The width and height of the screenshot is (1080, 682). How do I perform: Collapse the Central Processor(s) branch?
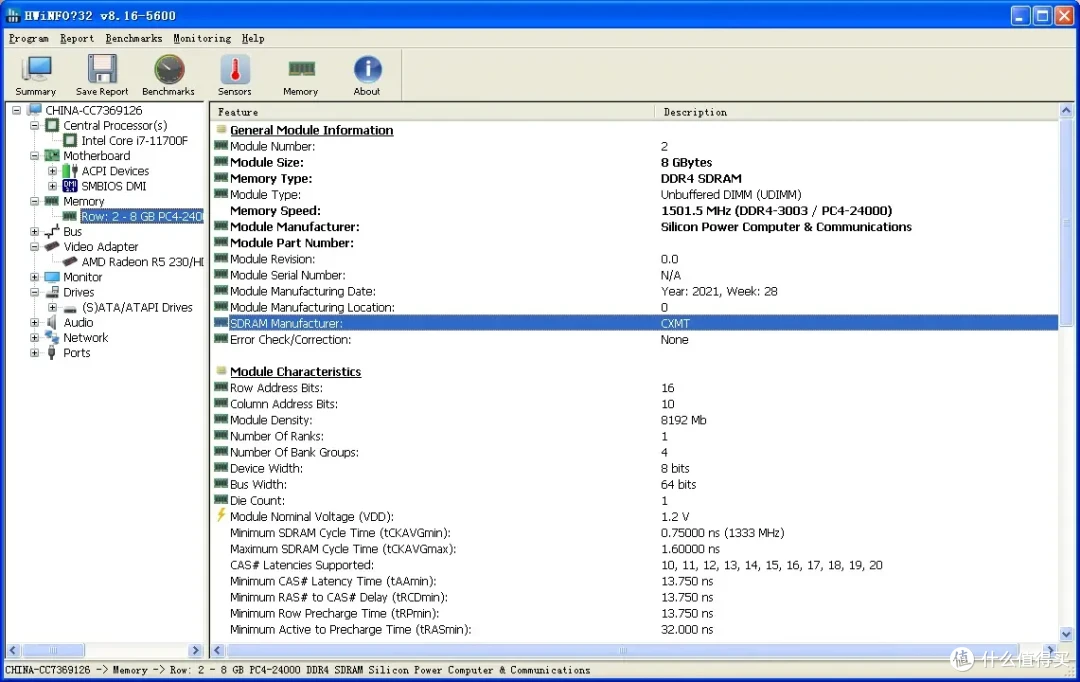tap(34, 125)
